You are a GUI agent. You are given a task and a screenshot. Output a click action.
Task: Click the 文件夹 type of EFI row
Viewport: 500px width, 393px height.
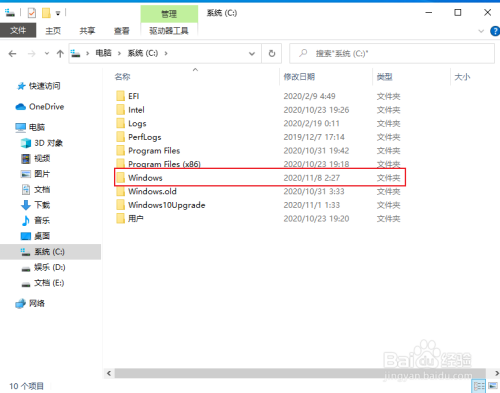pos(388,96)
